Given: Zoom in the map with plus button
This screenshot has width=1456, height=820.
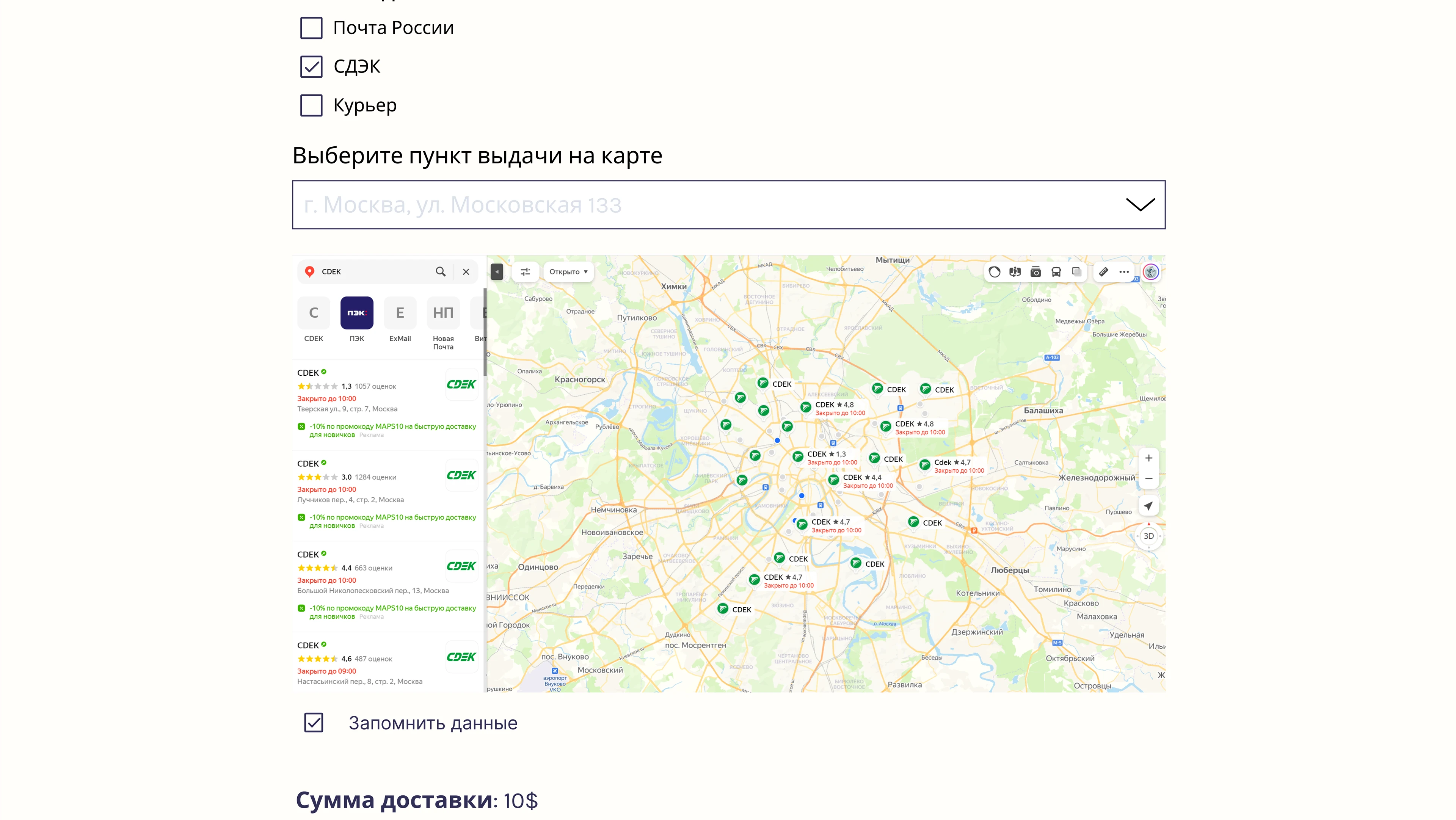Looking at the screenshot, I should tap(1148, 458).
